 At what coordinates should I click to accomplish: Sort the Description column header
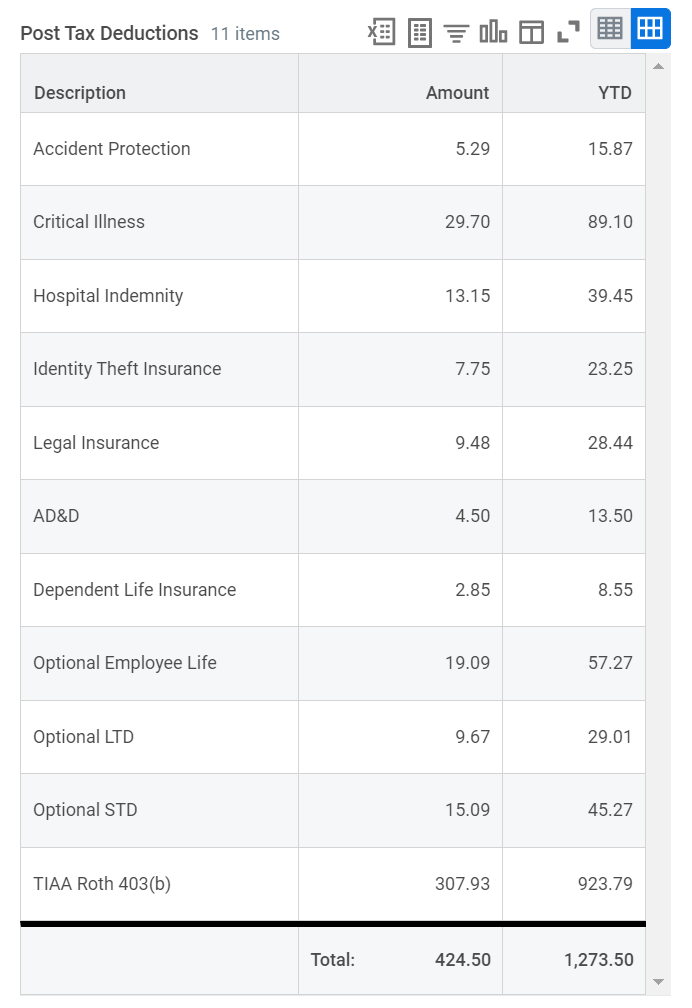80,92
